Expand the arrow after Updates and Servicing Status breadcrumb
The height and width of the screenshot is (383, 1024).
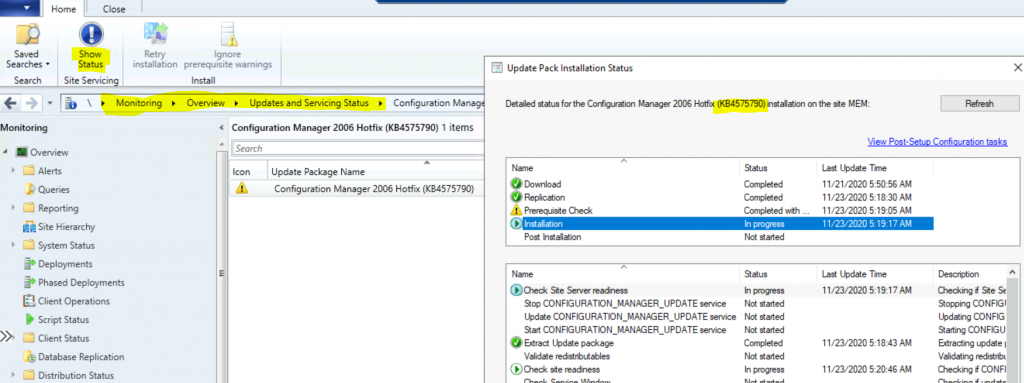click(380, 103)
